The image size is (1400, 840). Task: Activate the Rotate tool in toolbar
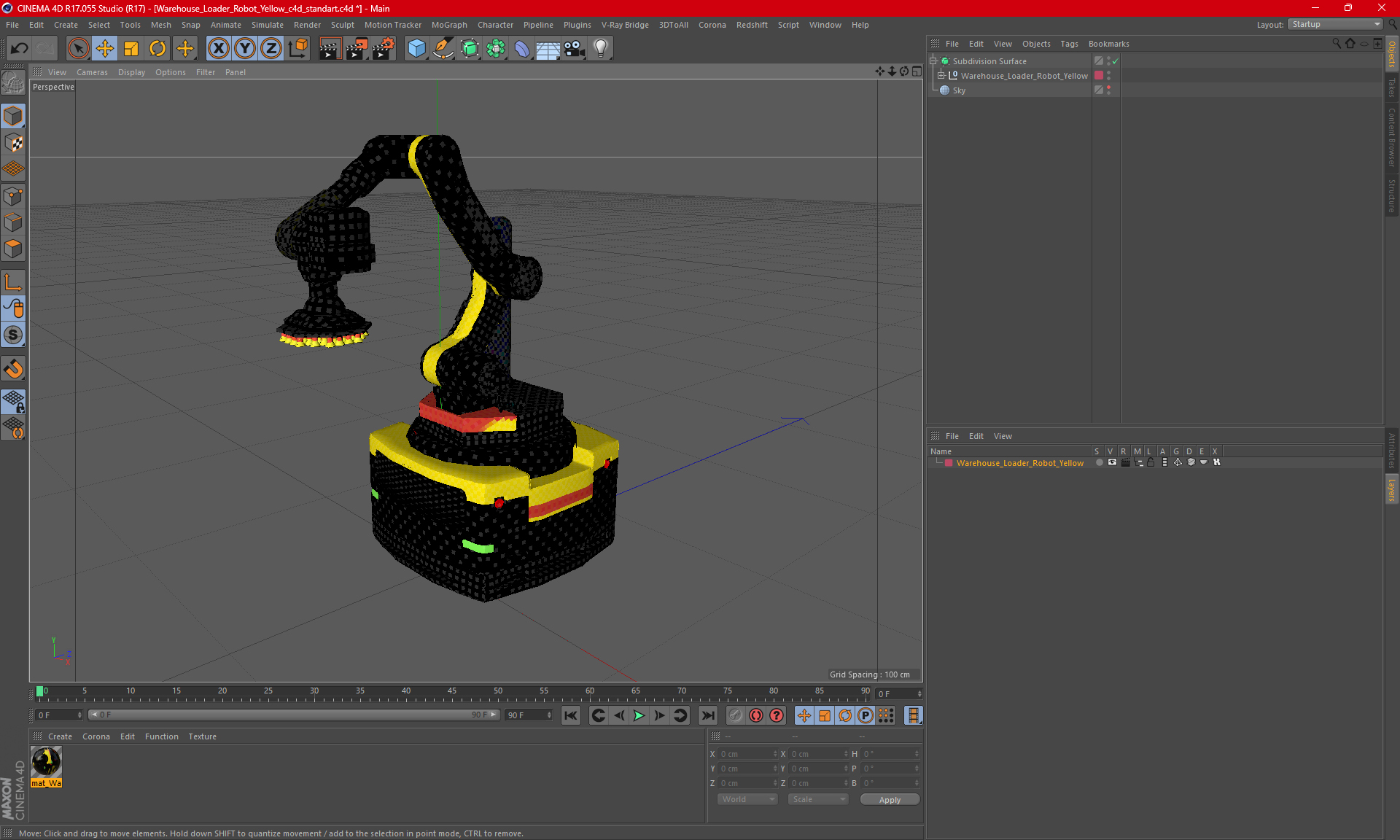[157, 49]
